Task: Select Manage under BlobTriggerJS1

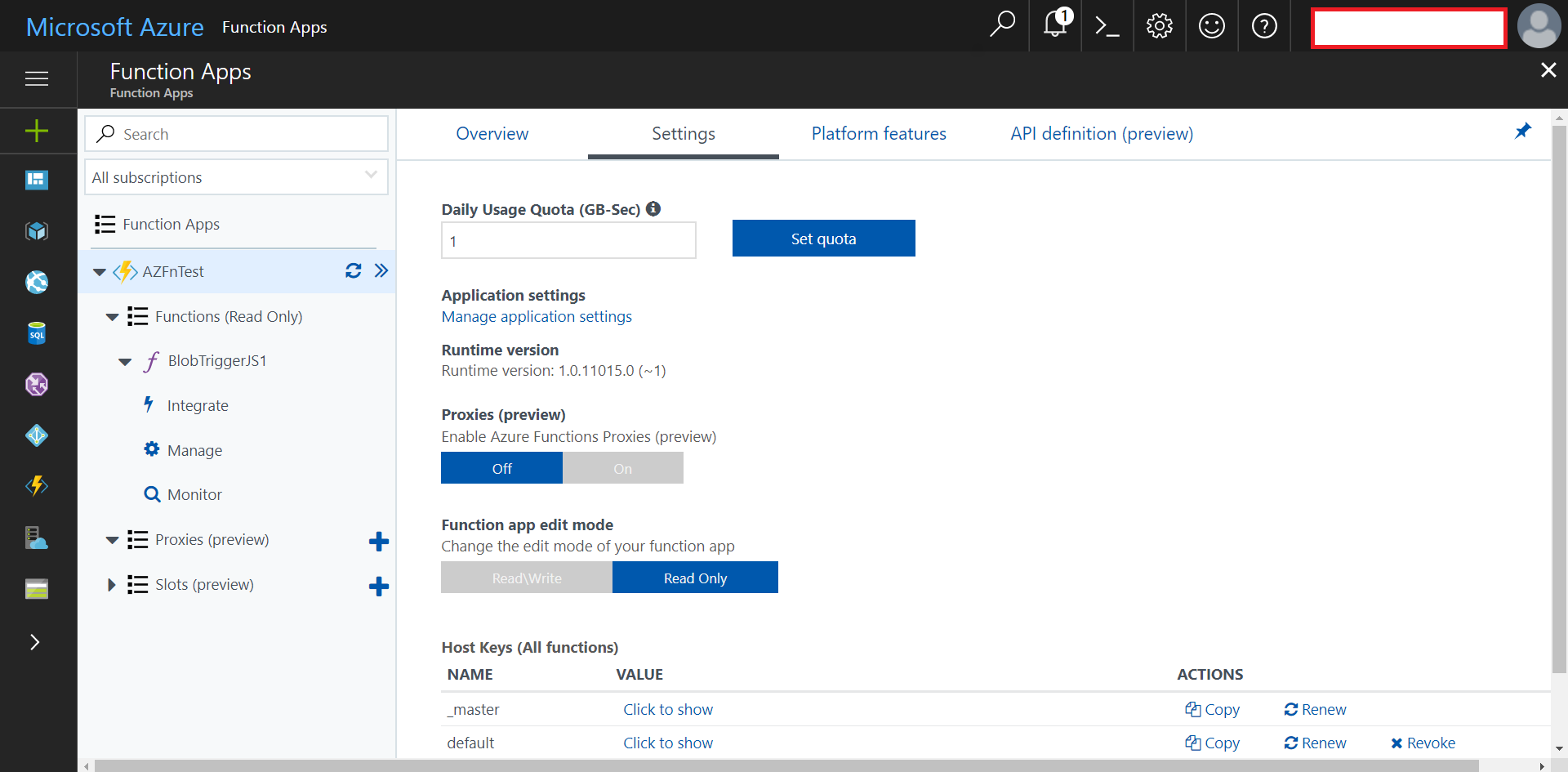Action: (x=194, y=450)
